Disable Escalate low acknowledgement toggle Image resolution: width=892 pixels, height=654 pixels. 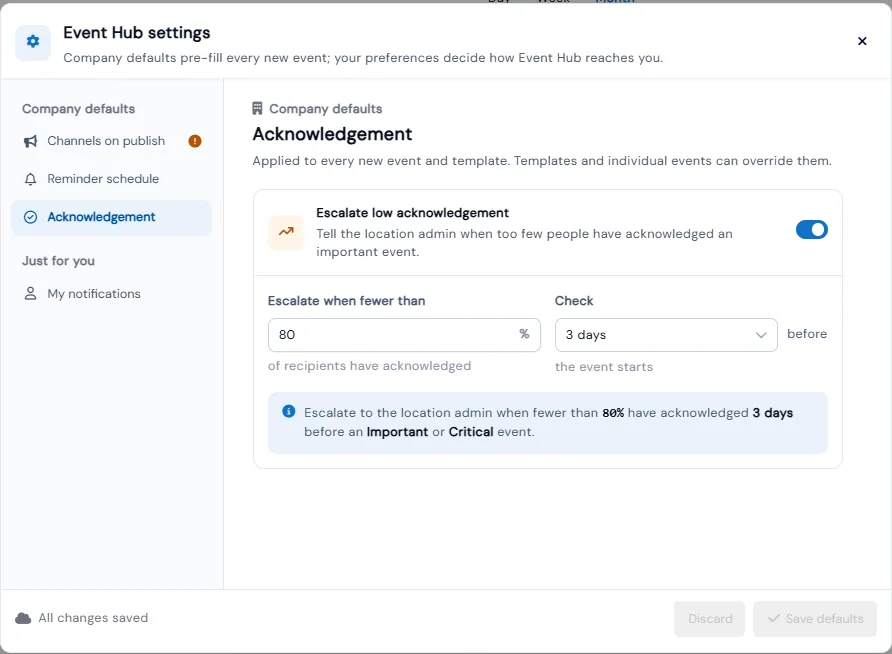click(x=811, y=230)
